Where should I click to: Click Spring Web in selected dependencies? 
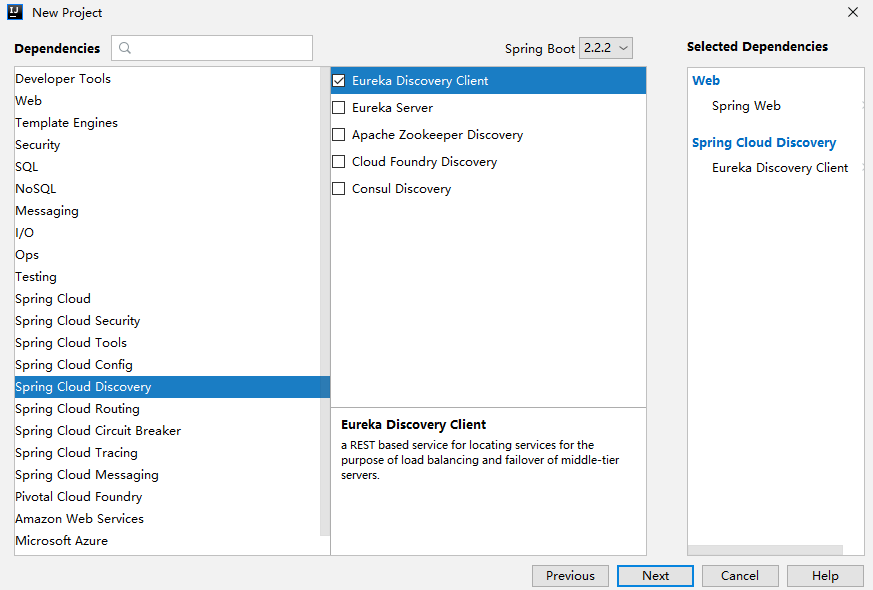point(746,106)
